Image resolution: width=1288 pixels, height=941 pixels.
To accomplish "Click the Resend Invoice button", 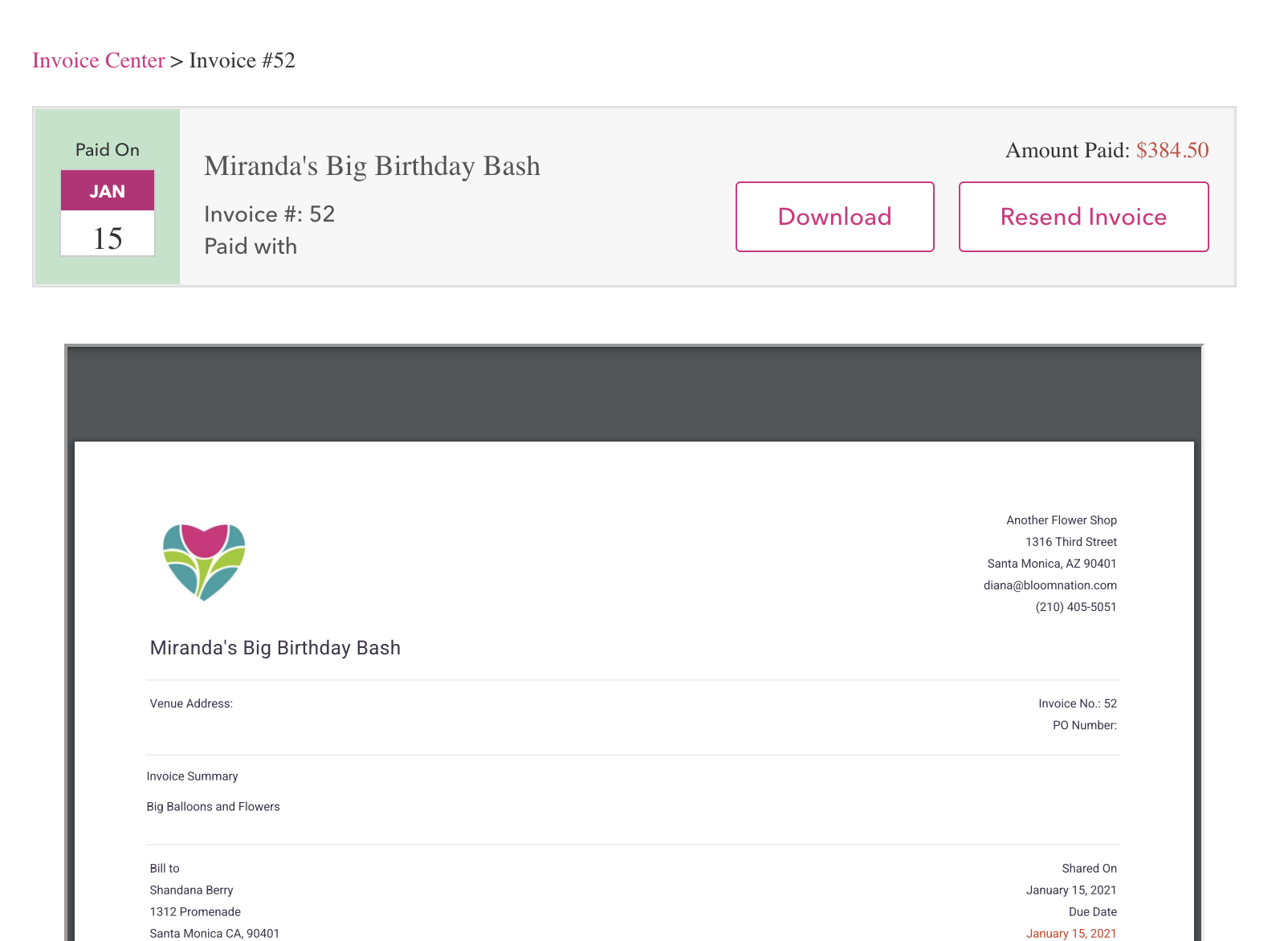I will click(1084, 217).
